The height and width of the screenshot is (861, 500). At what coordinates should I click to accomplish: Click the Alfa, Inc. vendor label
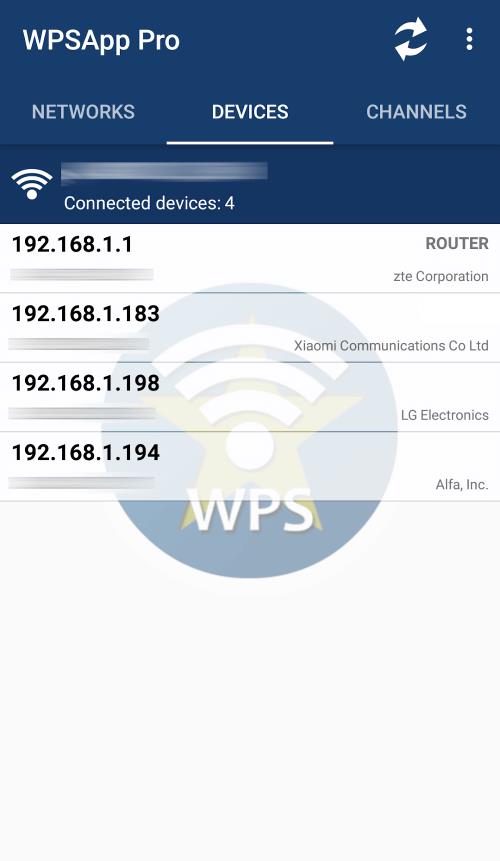point(462,485)
